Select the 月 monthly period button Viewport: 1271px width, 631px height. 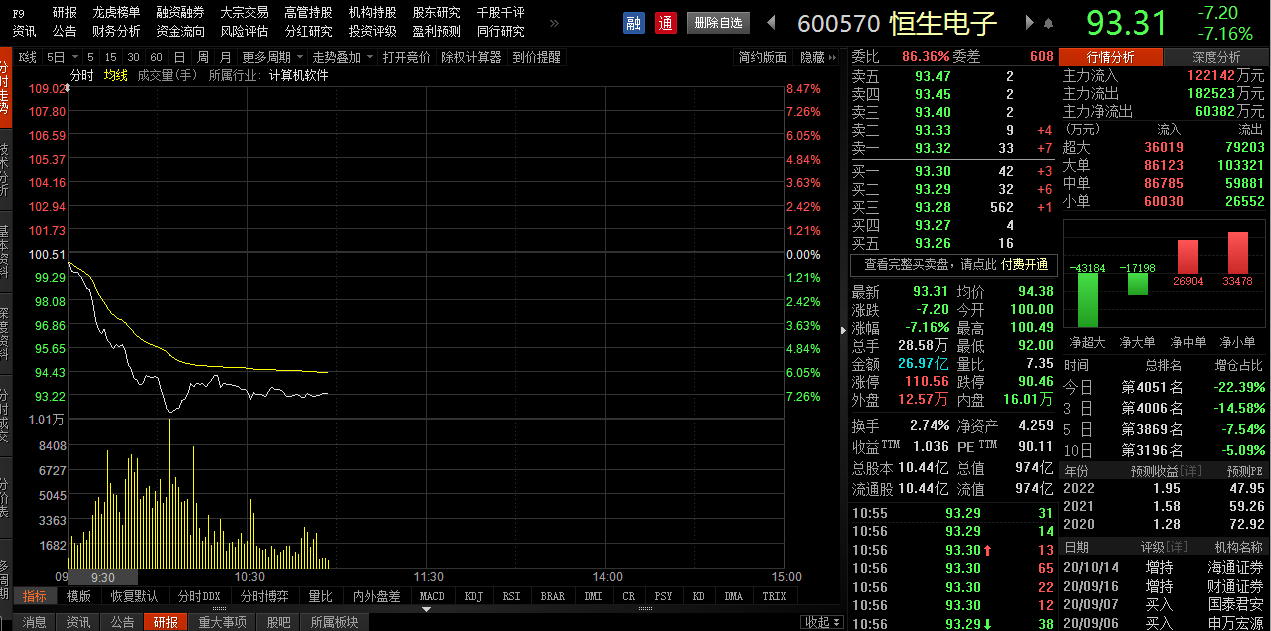[225, 57]
